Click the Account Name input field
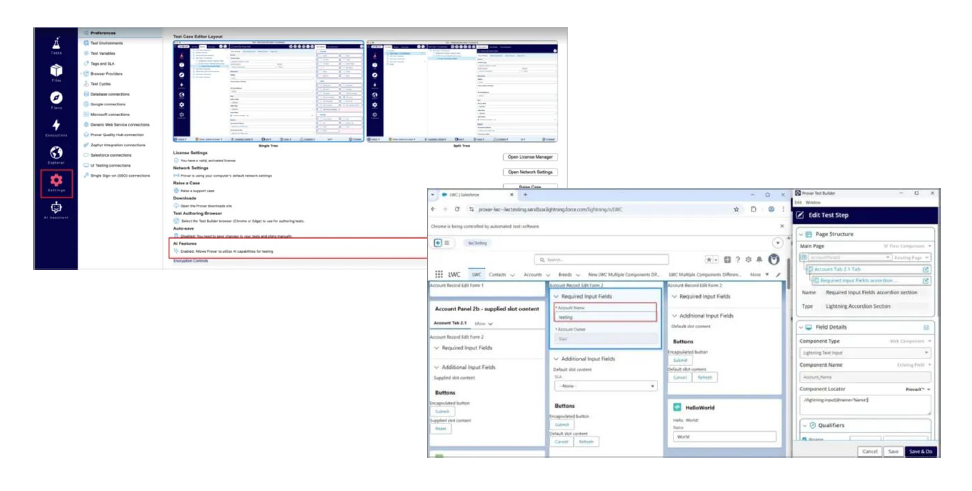The height and width of the screenshot is (491, 972). tap(604, 317)
